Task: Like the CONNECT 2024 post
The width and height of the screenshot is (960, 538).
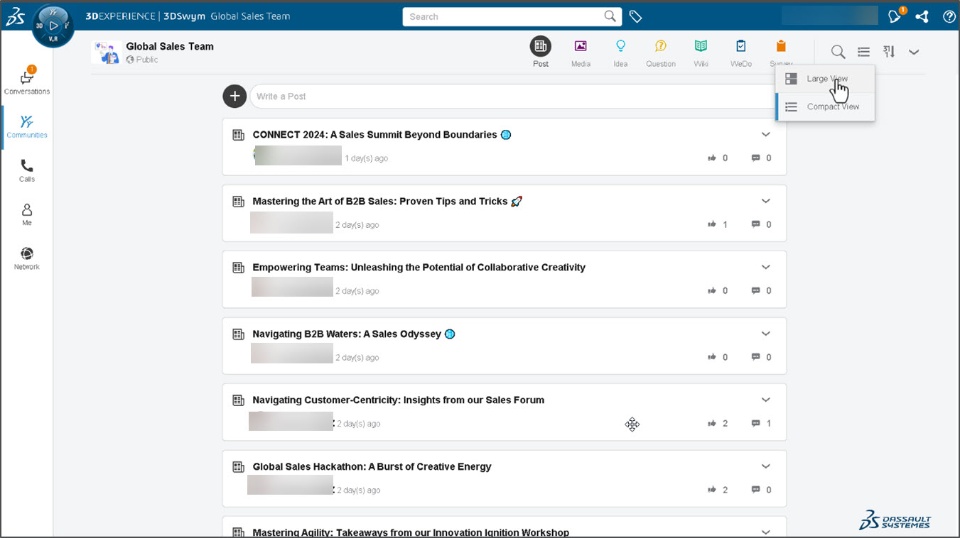Action: click(x=712, y=158)
